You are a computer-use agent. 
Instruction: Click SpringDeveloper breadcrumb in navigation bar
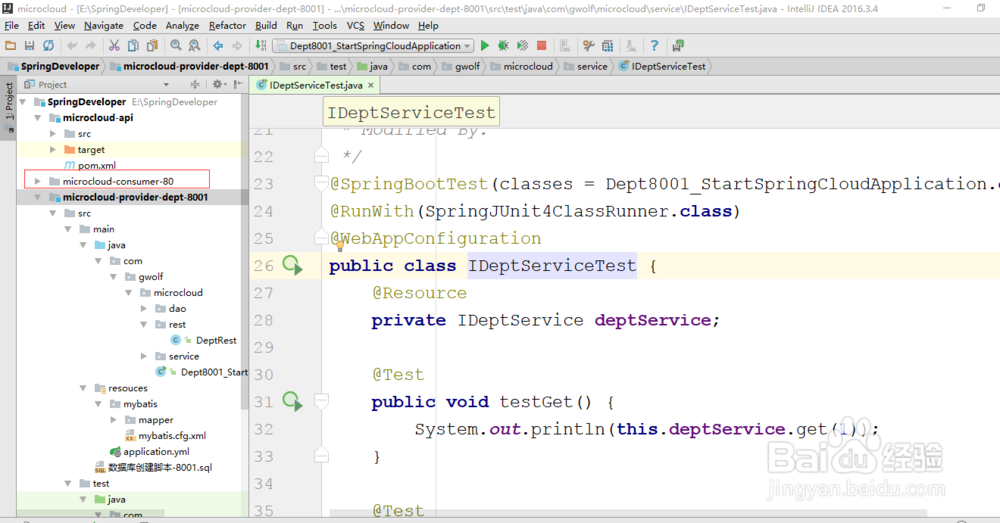pyautogui.click(x=54, y=66)
